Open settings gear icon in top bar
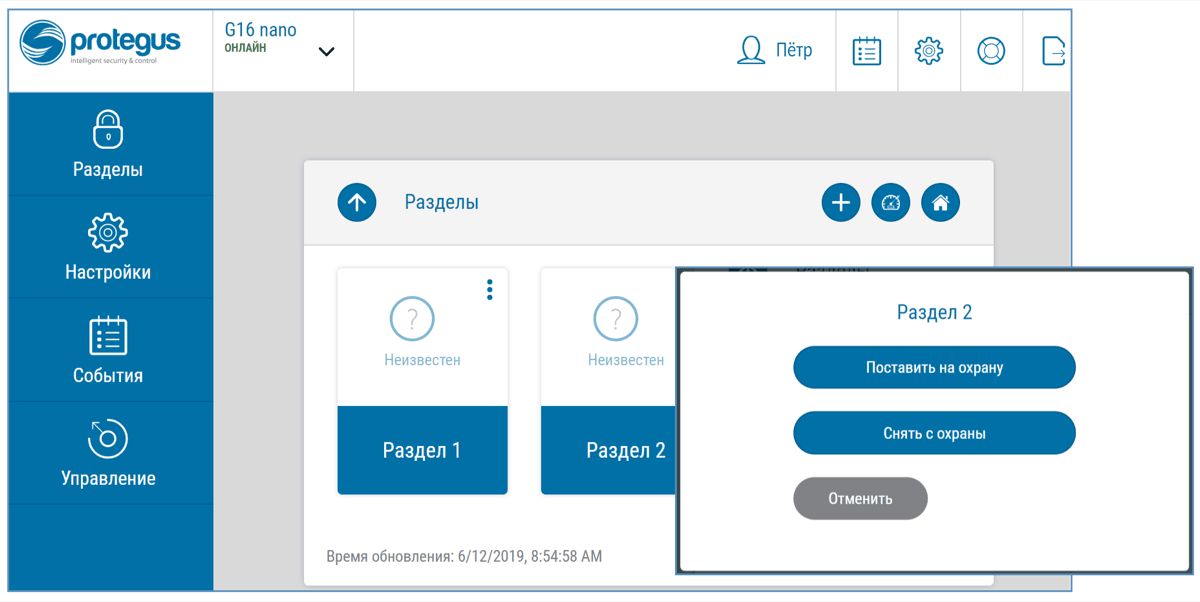The height and width of the screenshot is (602, 1200). click(x=929, y=51)
